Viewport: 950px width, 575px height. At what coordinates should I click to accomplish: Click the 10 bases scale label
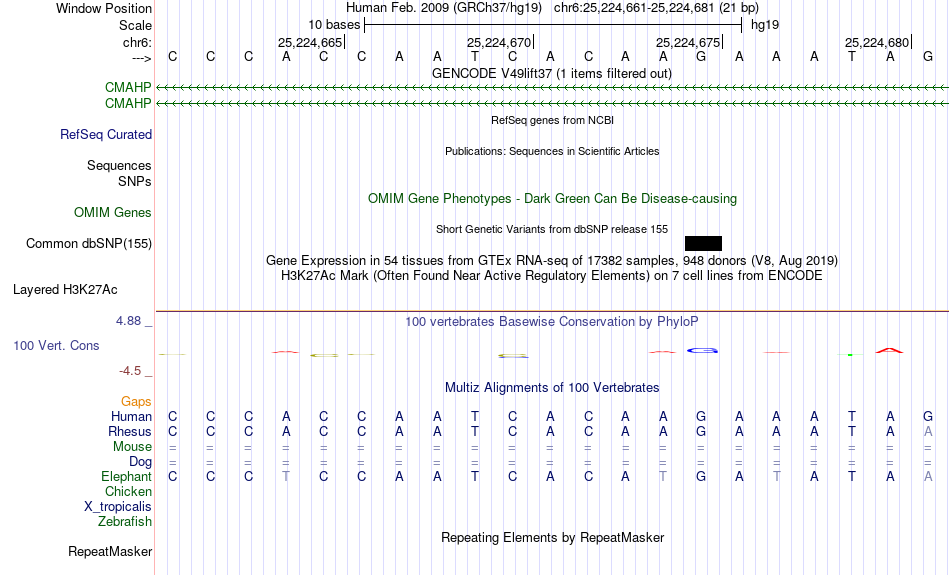tap(334, 25)
